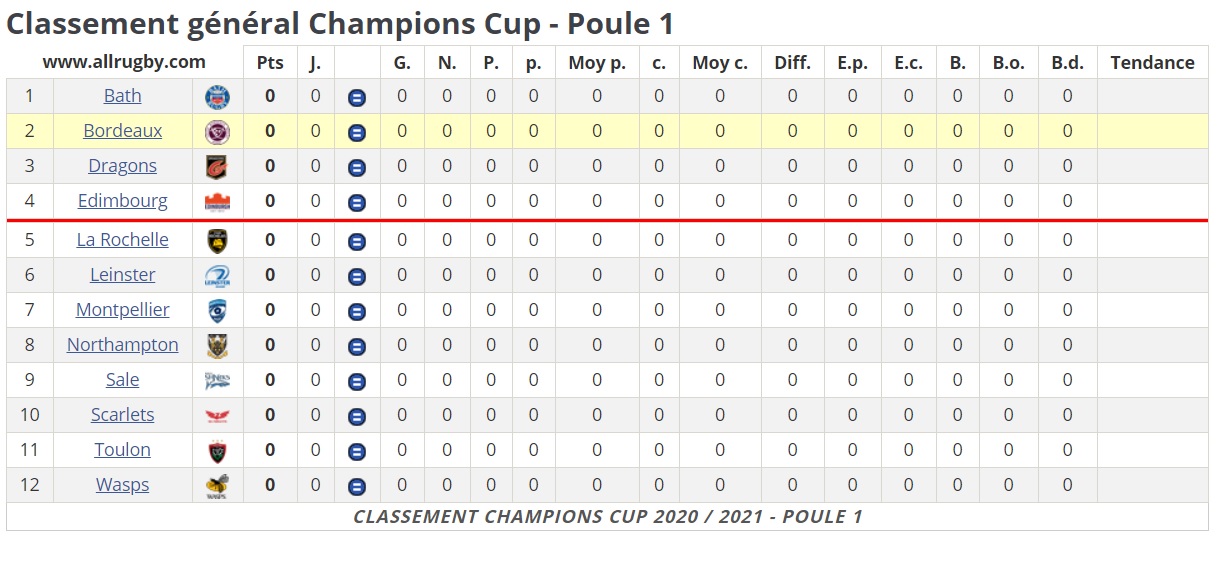Click the La Rochelle club logo
The height and width of the screenshot is (569, 1232).
217,241
